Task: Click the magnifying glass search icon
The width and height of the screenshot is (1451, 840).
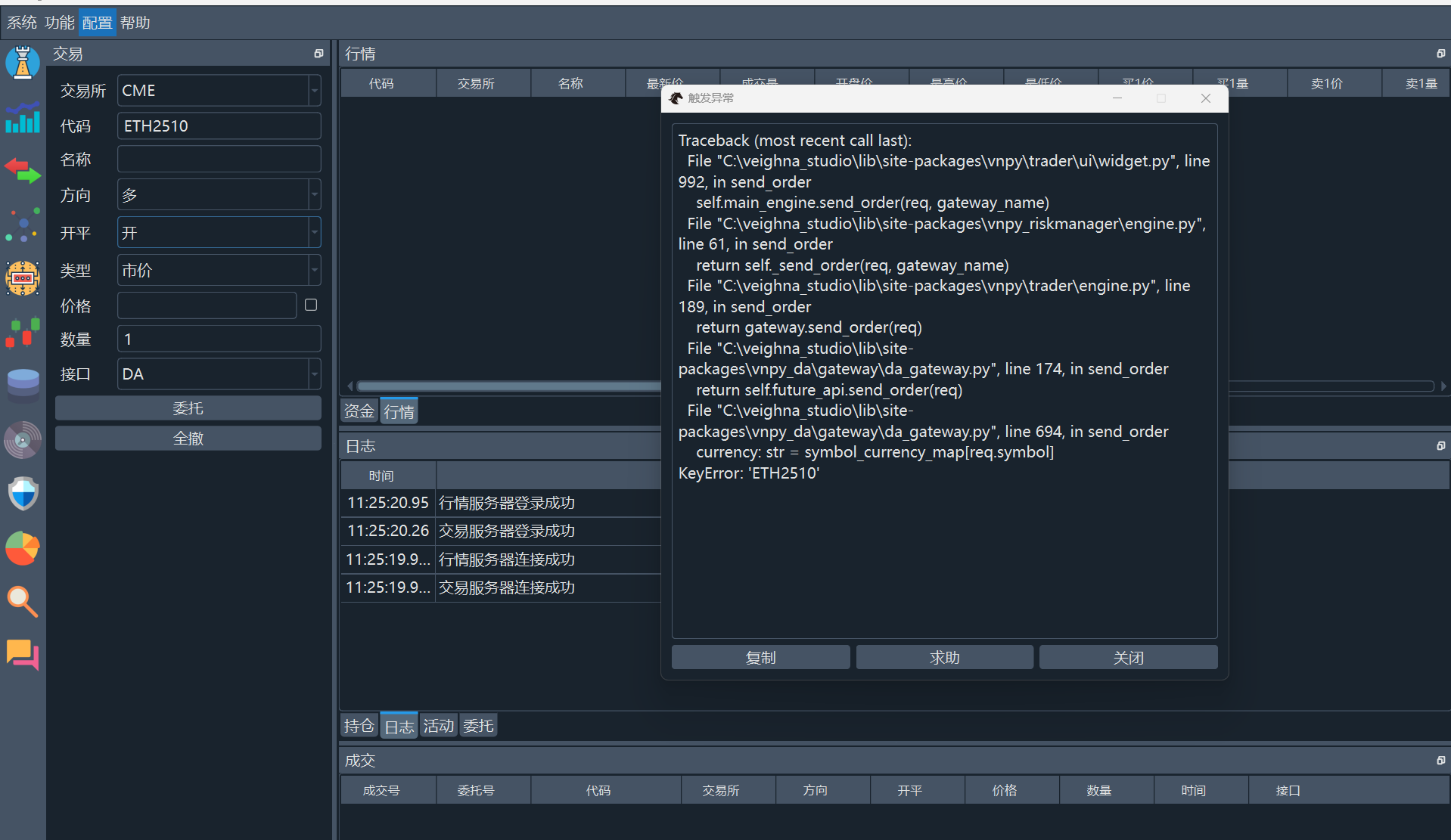Action: (x=23, y=602)
